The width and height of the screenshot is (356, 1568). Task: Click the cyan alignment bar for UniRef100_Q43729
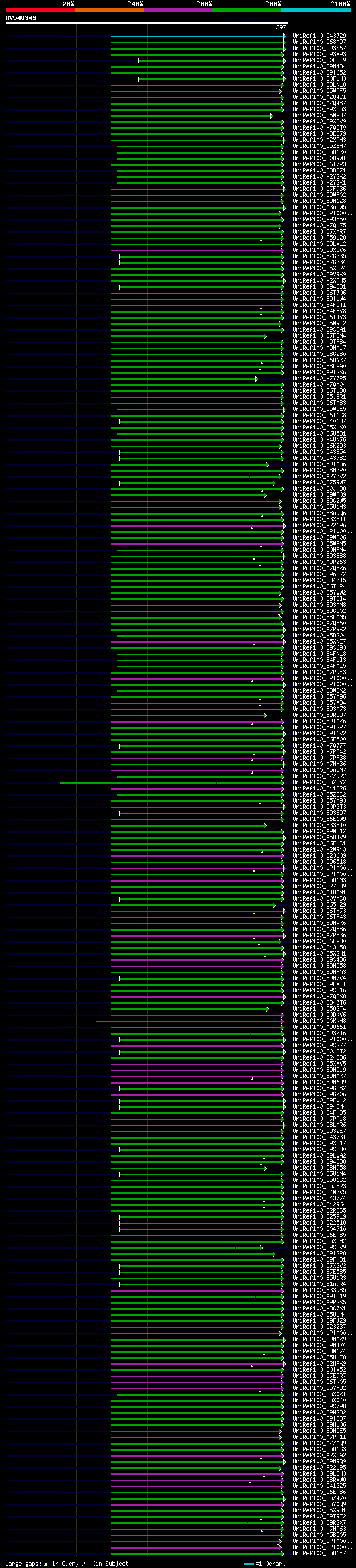[x=198, y=37]
